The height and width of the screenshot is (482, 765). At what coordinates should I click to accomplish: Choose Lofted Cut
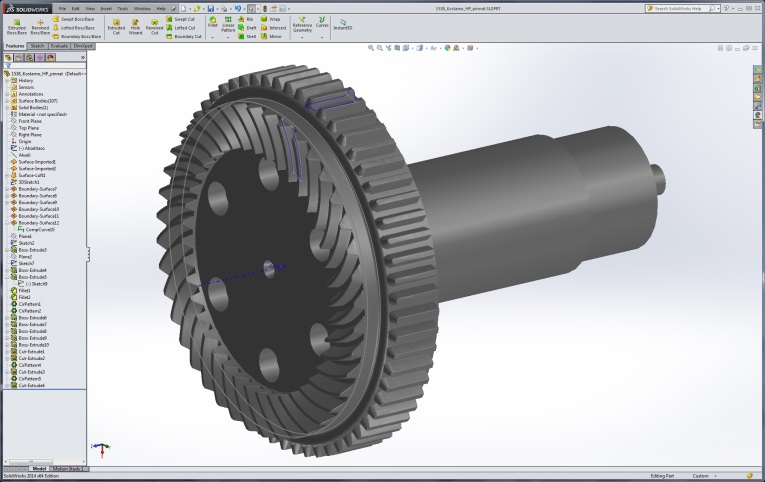(181, 28)
